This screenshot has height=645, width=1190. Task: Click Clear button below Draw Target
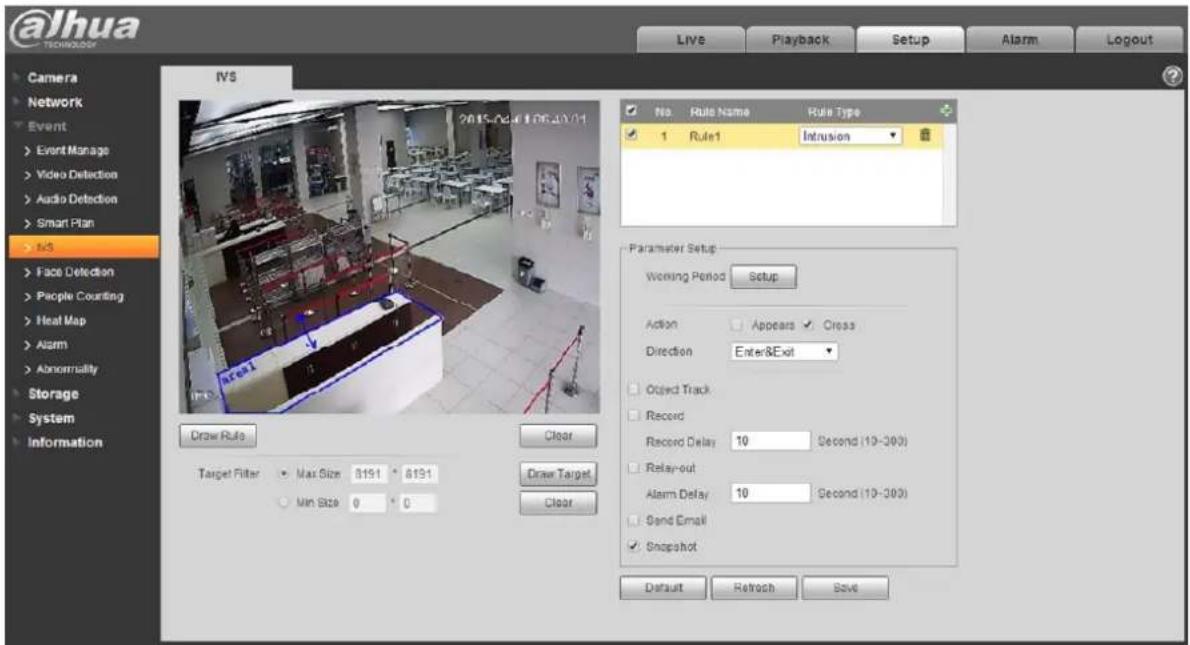[559, 502]
